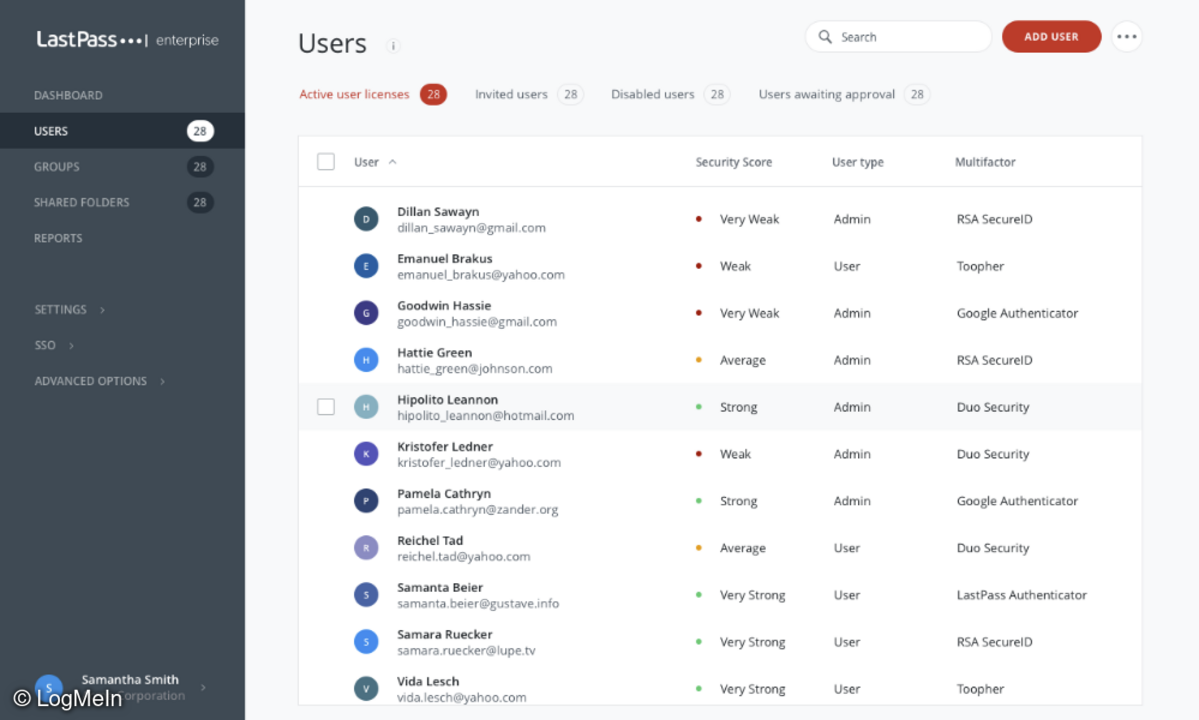Screen dimensions: 1199x720
Task: Click email samara.ruecker@lupe.tv
Action: pos(466,650)
